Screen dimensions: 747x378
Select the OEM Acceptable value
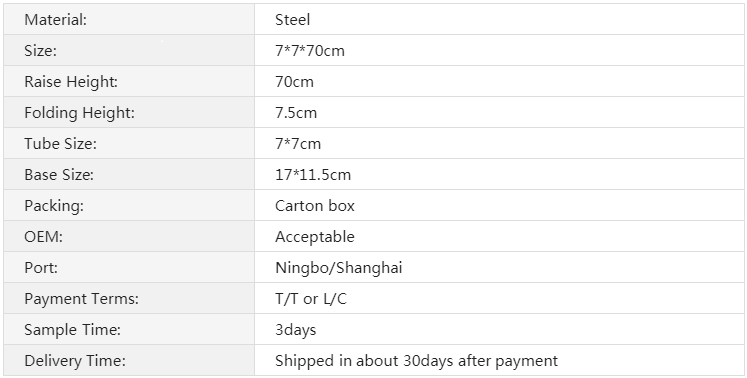click(315, 236)
